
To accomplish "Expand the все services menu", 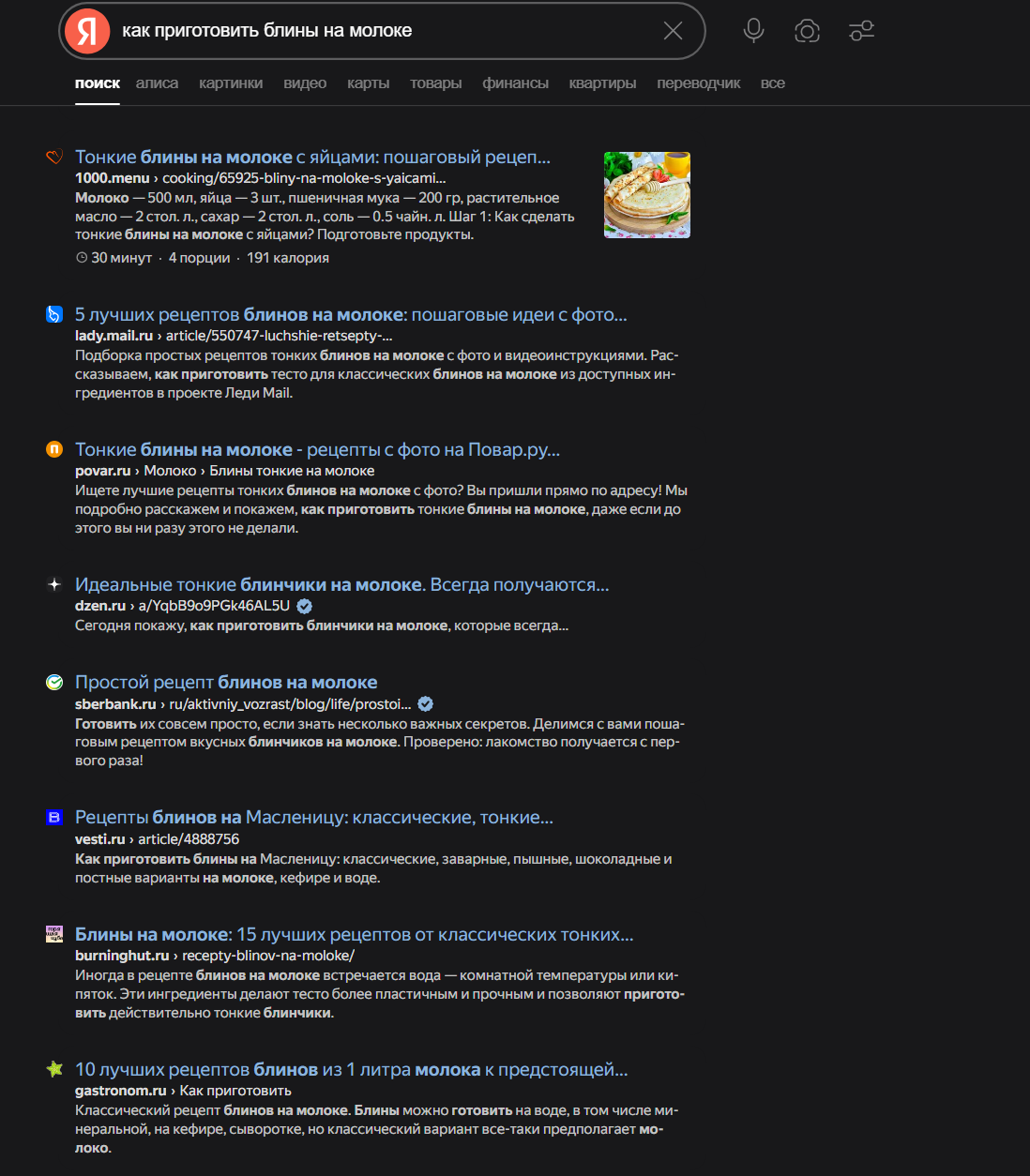I will [772, 83].
